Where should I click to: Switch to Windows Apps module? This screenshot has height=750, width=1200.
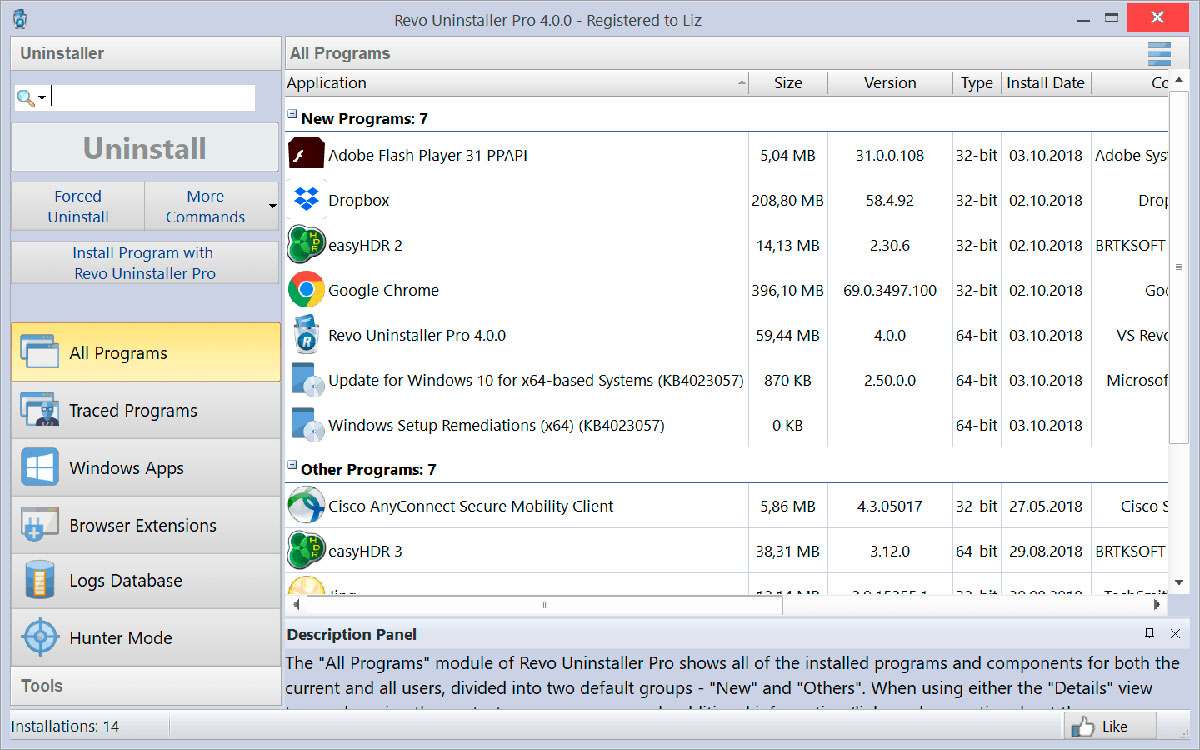tap(146, 468)
